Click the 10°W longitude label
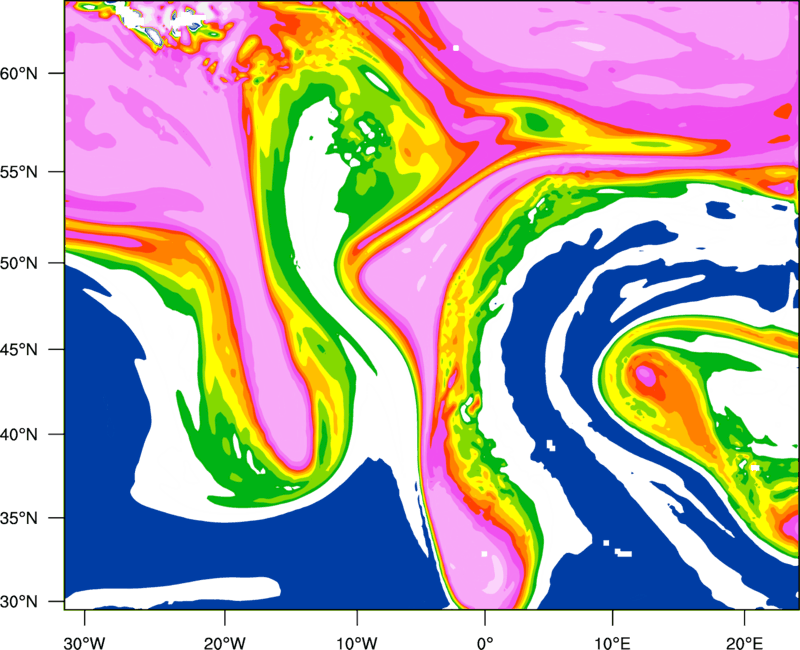800x650 pixels. [357, 643]
